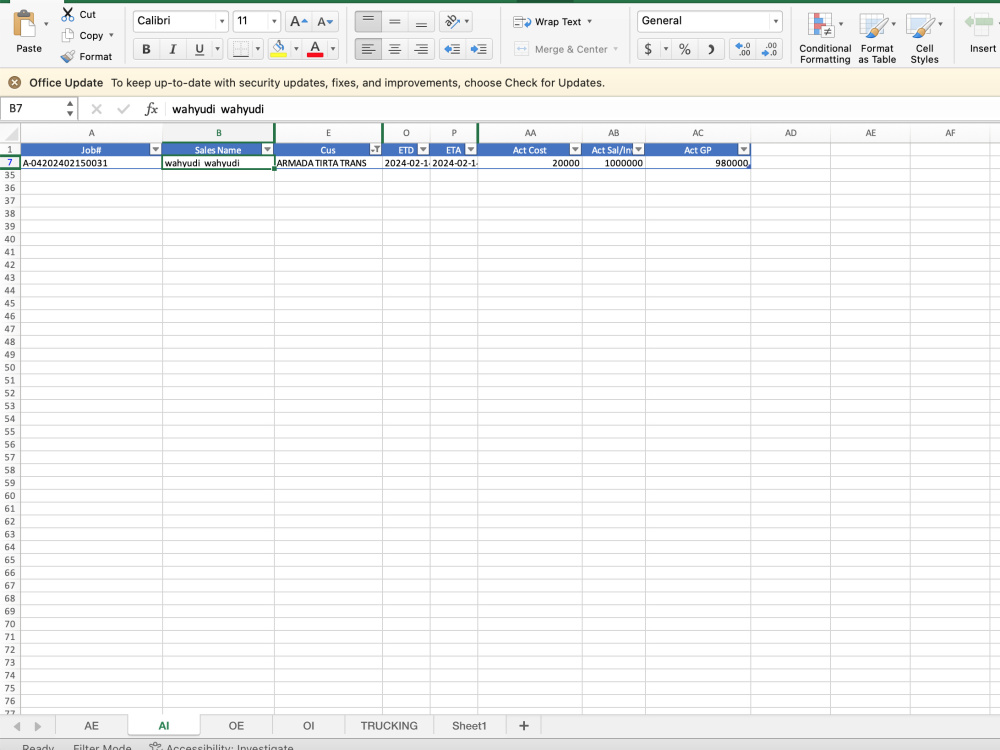This screenshot has width=1000, height=750.
Task: Switch to the OI sheet tab
Action: point(309,726)
